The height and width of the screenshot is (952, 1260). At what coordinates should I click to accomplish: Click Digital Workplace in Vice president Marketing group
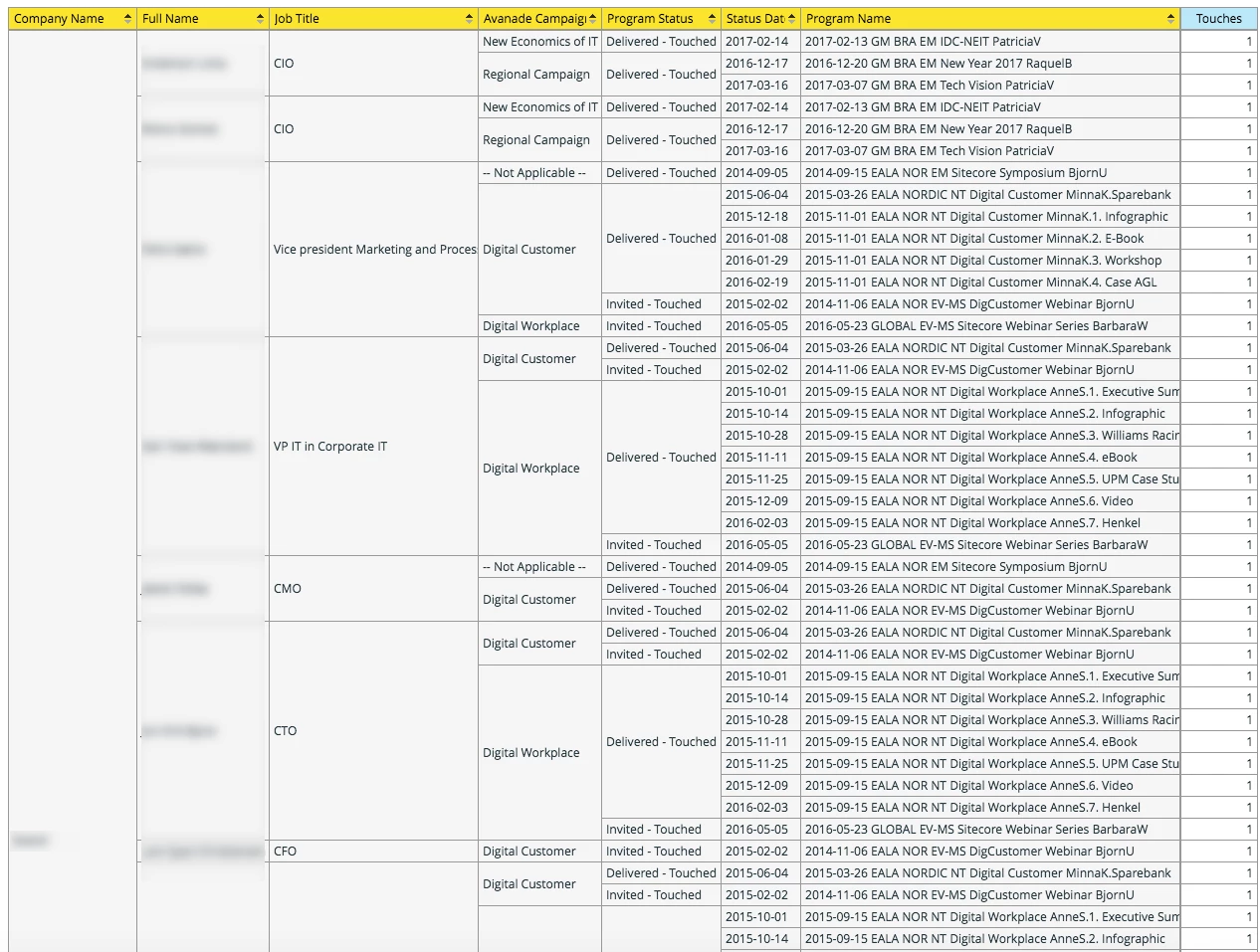(540, 326)
